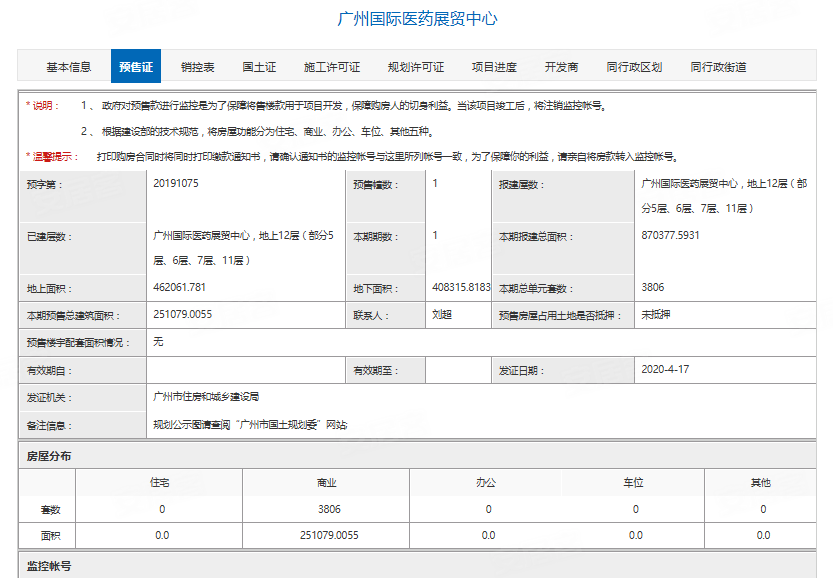
Task: Click the presale number 20191075
Action: [176, 184]
